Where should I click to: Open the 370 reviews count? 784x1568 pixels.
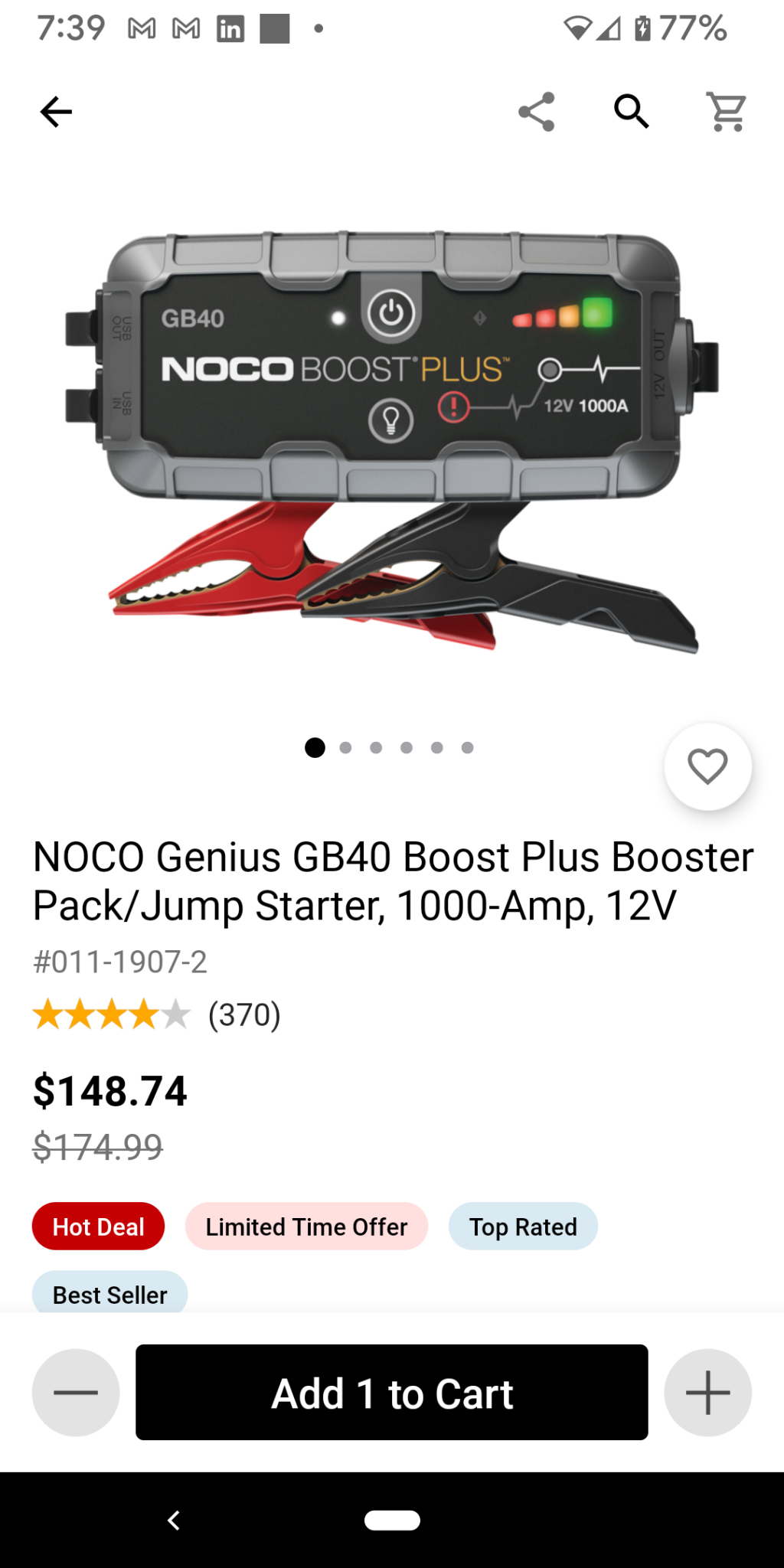click(245, 1014)
